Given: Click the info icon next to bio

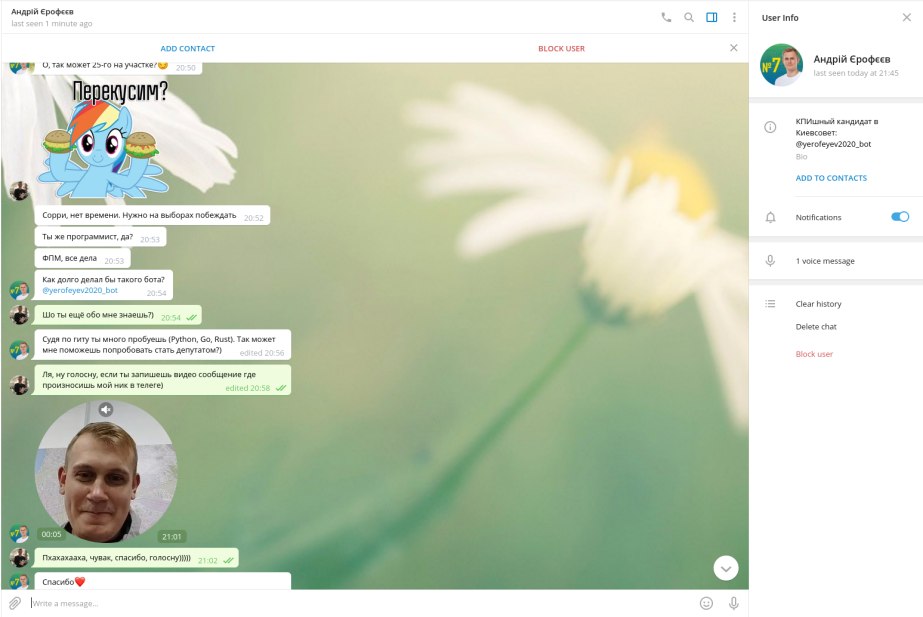Looking at the screenshot, I should pyautogui.click(x=770, y=127).
